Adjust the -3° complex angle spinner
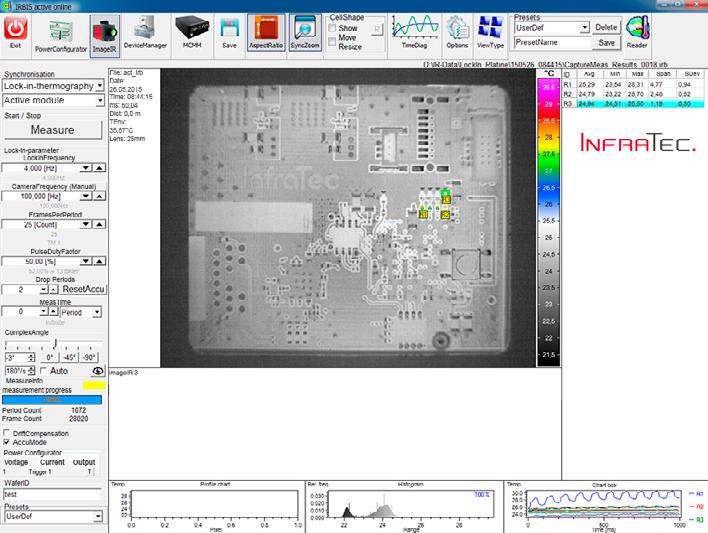Screen dimensions: 708x533 pos(31,357)
